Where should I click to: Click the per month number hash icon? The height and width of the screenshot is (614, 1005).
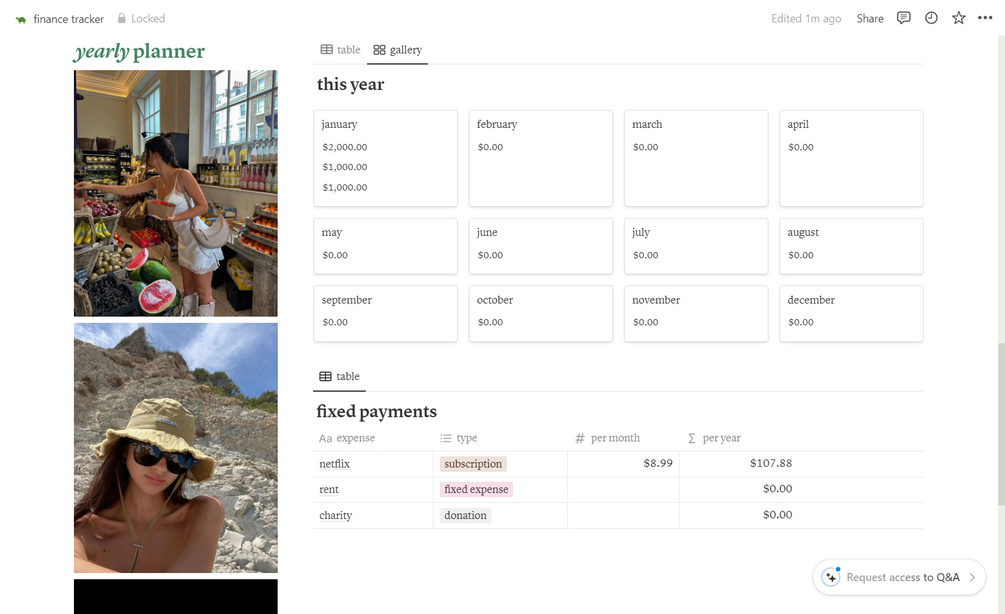tap(580, 438)
